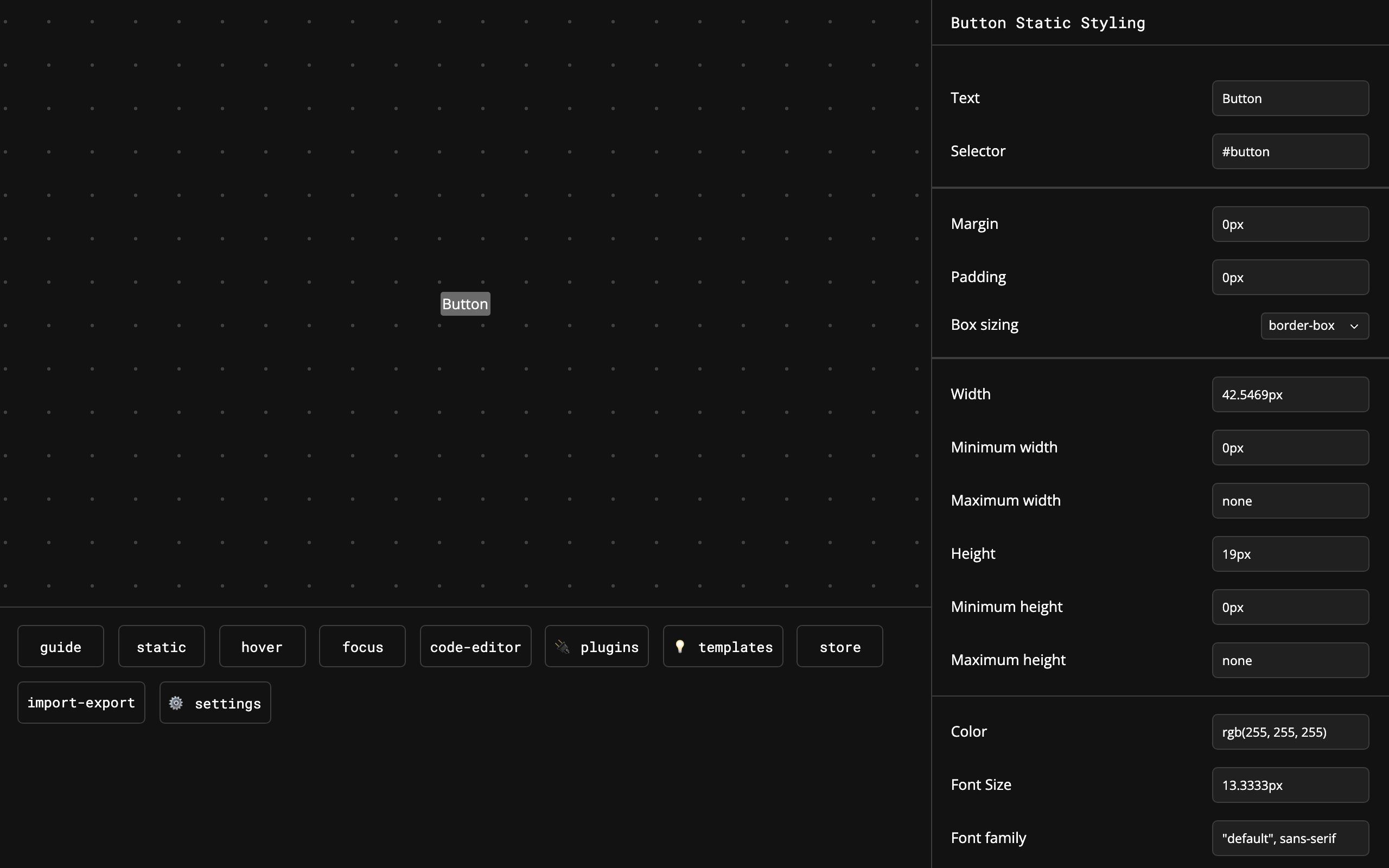Image resolution: width=1389 pixels, height=868 pixels.
Task: Open the guide tab
Action: click(61, 646)
